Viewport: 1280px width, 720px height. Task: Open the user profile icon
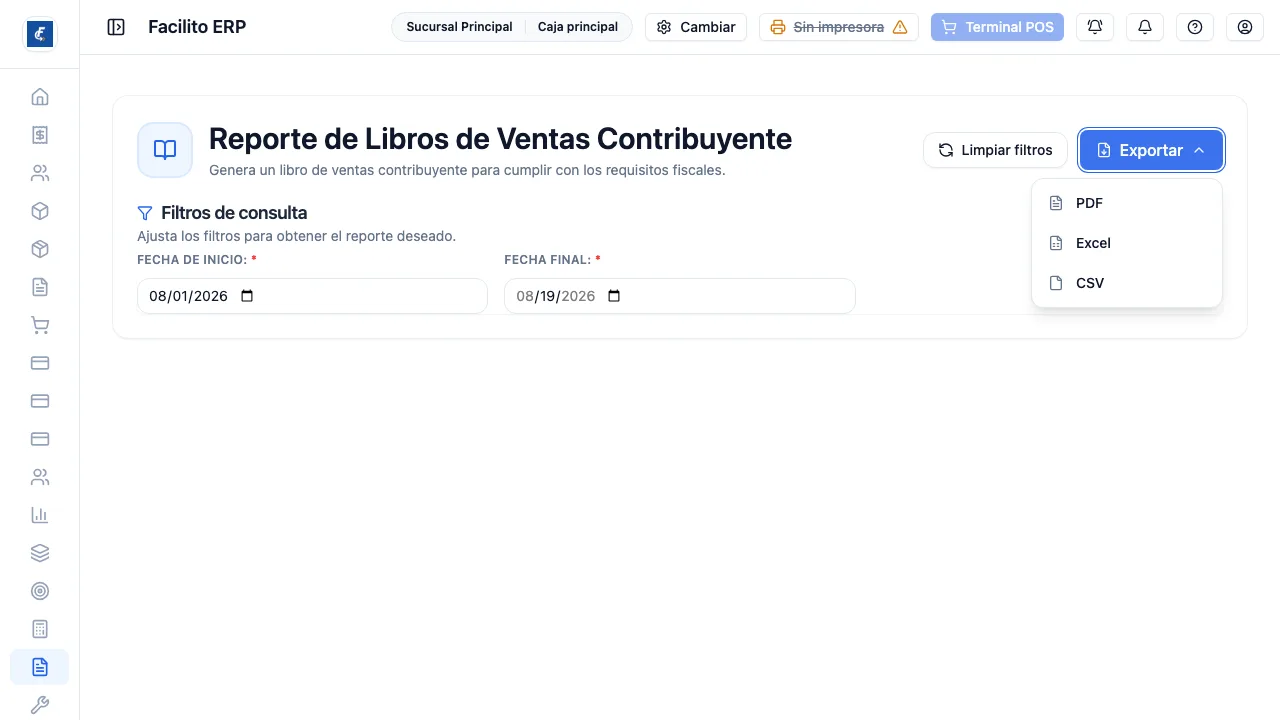(1245, 27)
